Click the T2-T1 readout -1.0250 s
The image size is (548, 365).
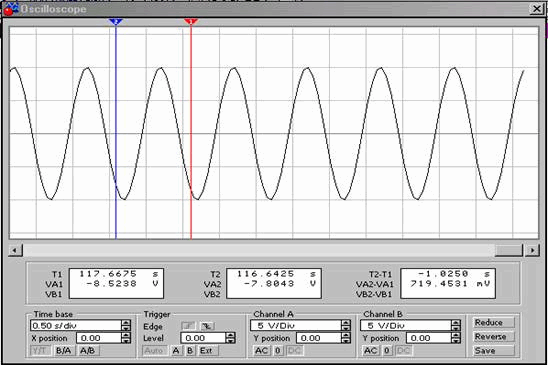tap(453, 274)
